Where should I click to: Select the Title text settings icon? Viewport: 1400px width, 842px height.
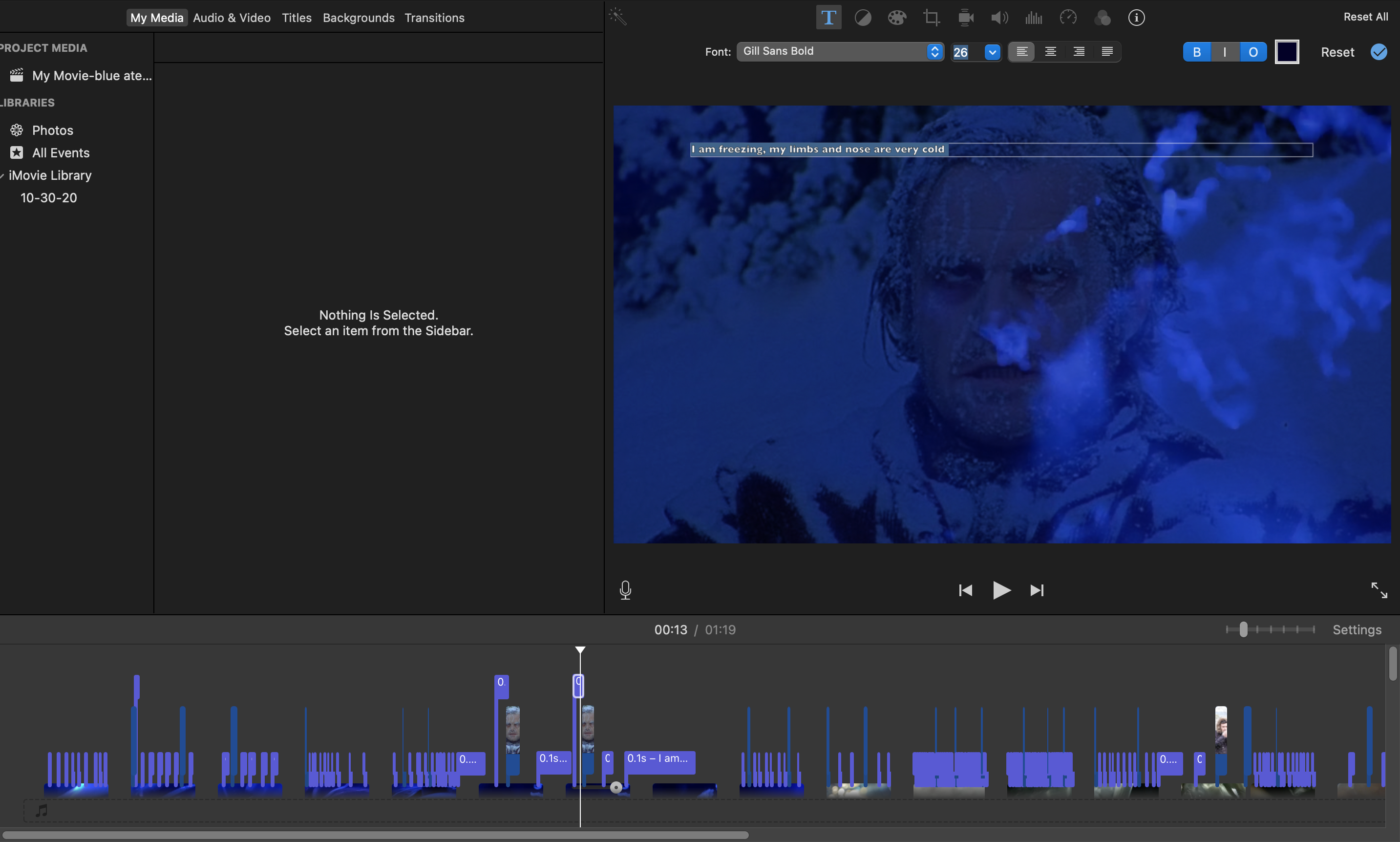click(828, 18)
